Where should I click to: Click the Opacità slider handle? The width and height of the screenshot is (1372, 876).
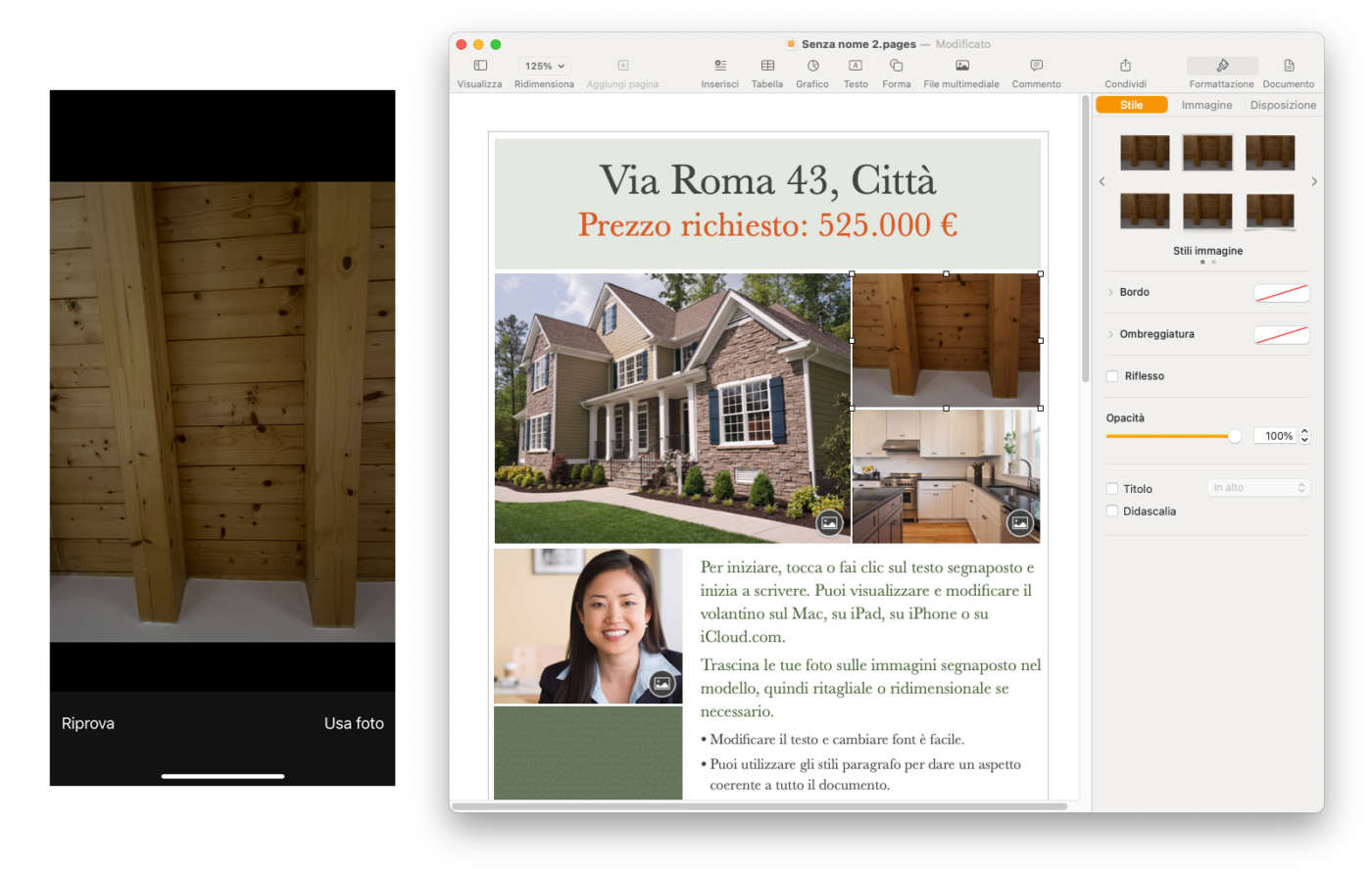coord(1234,436)
